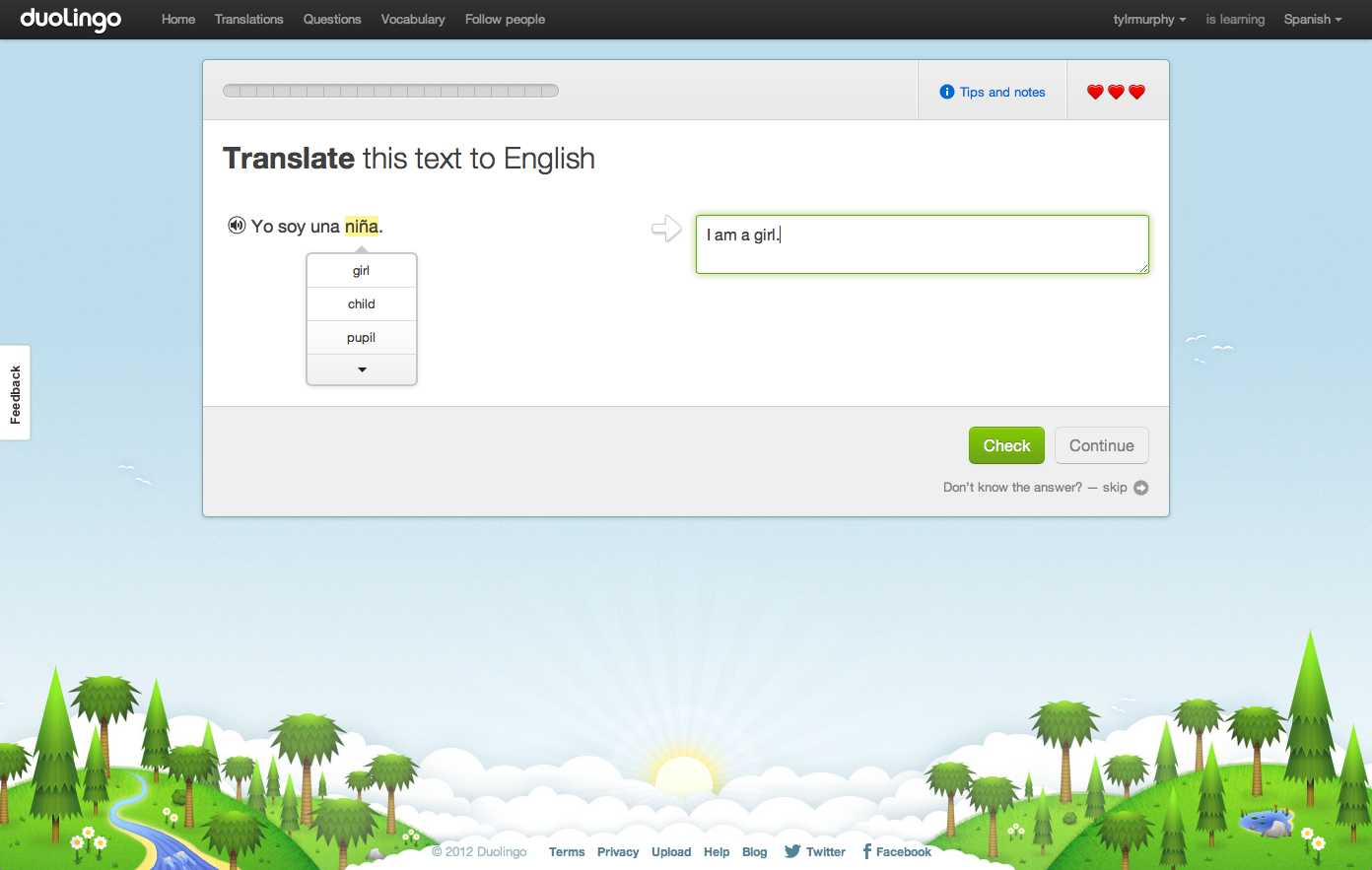Screen dimensions: 1372x870
Task: Click the duolingo logo
Action: (71, 19)
